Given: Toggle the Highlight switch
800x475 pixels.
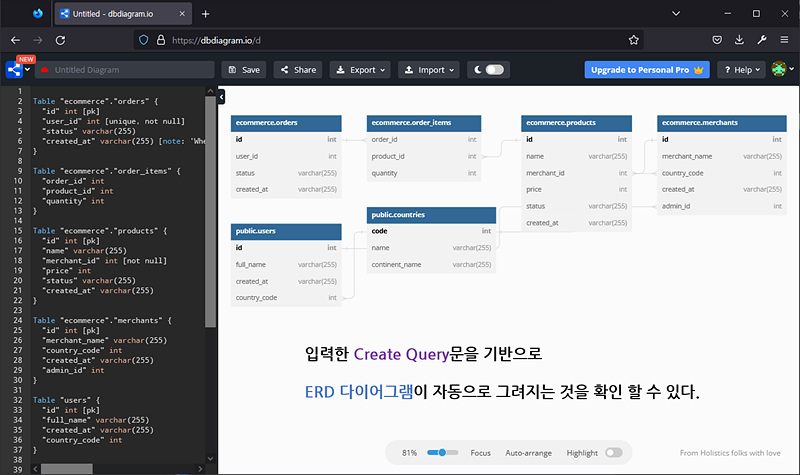Looking at the screenshot, I should pos(614,453).
